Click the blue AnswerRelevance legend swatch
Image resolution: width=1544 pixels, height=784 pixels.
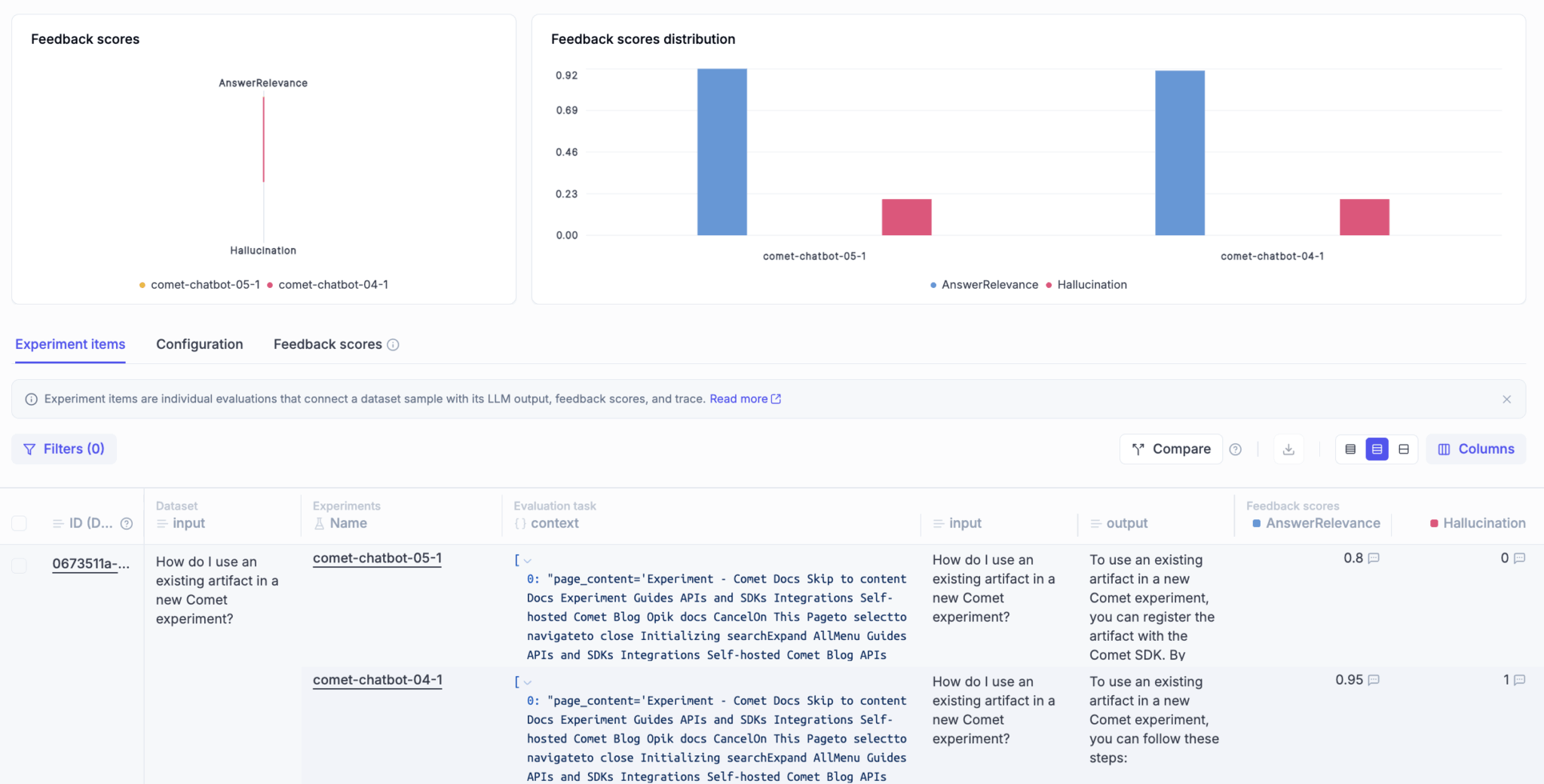tap(933, 284)
